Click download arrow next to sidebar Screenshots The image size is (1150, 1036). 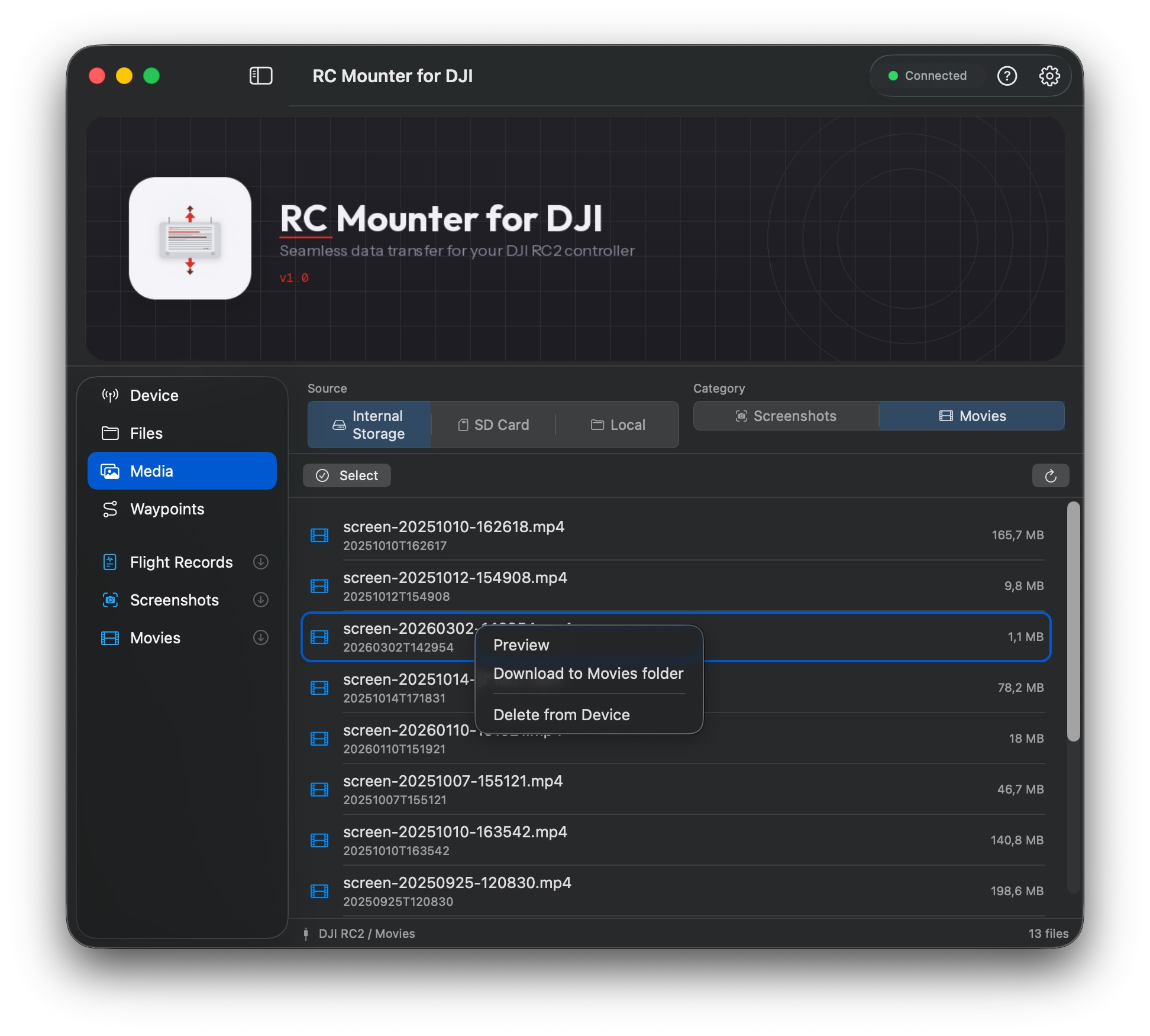(261, 600)
